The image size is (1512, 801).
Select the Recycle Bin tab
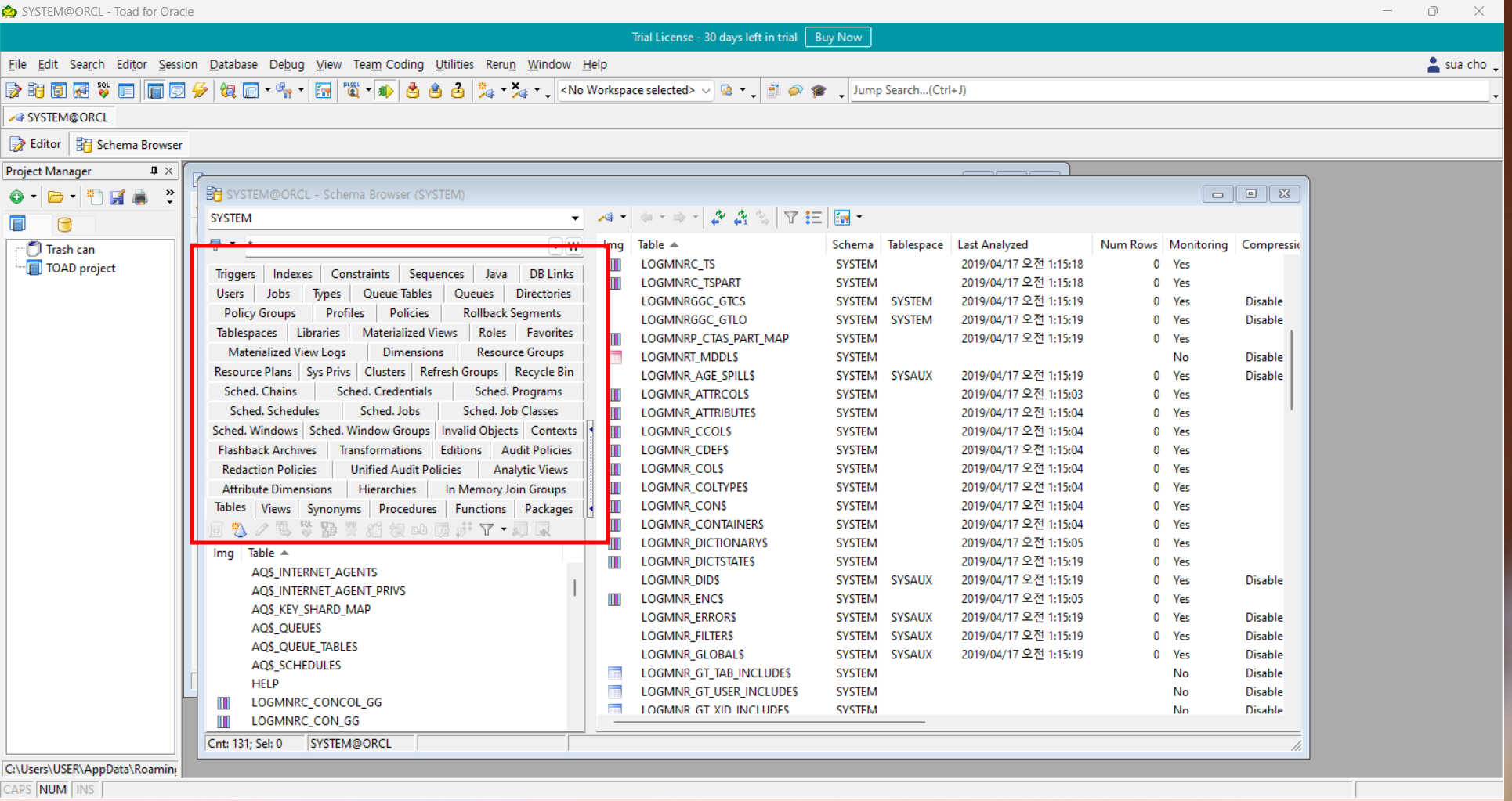(544, 372)
